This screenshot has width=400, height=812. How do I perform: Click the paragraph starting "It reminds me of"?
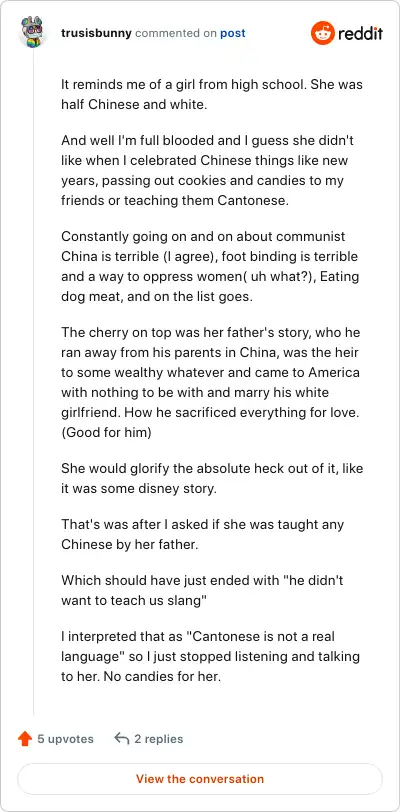point(212,94)
